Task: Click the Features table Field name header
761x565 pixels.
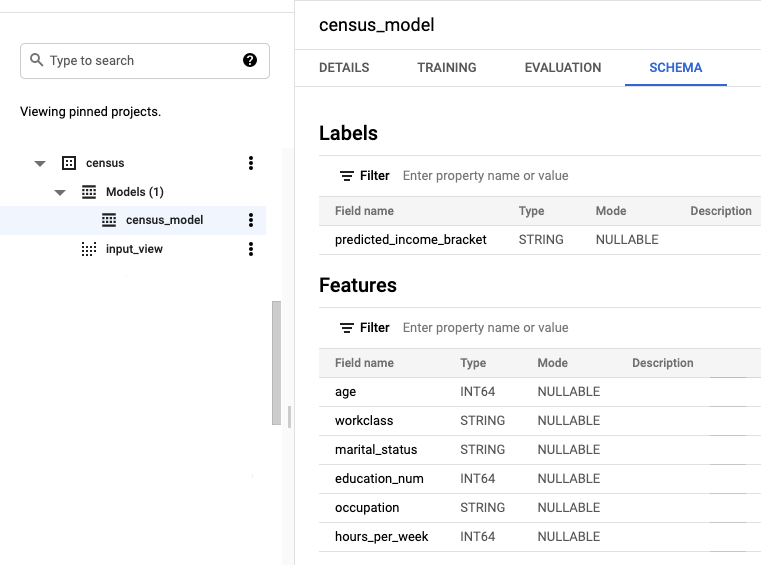Action: coord(364,363)
